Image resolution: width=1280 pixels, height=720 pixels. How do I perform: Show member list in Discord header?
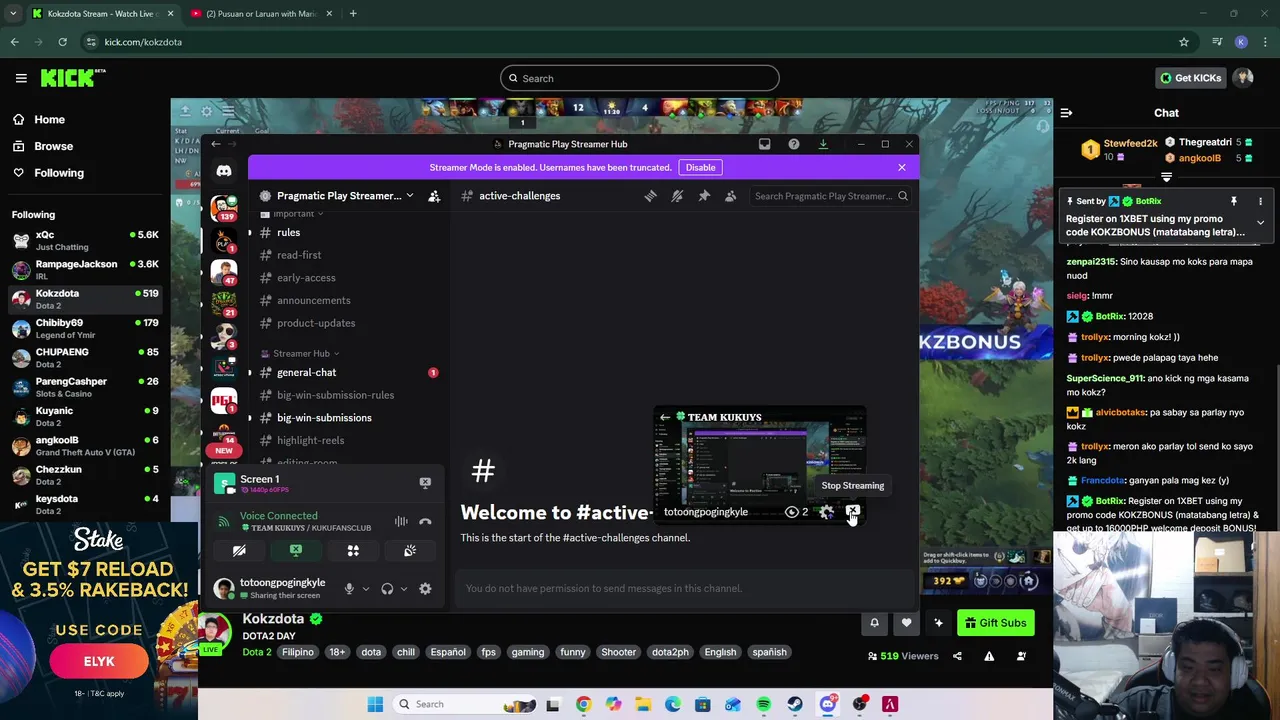[731, 196]
